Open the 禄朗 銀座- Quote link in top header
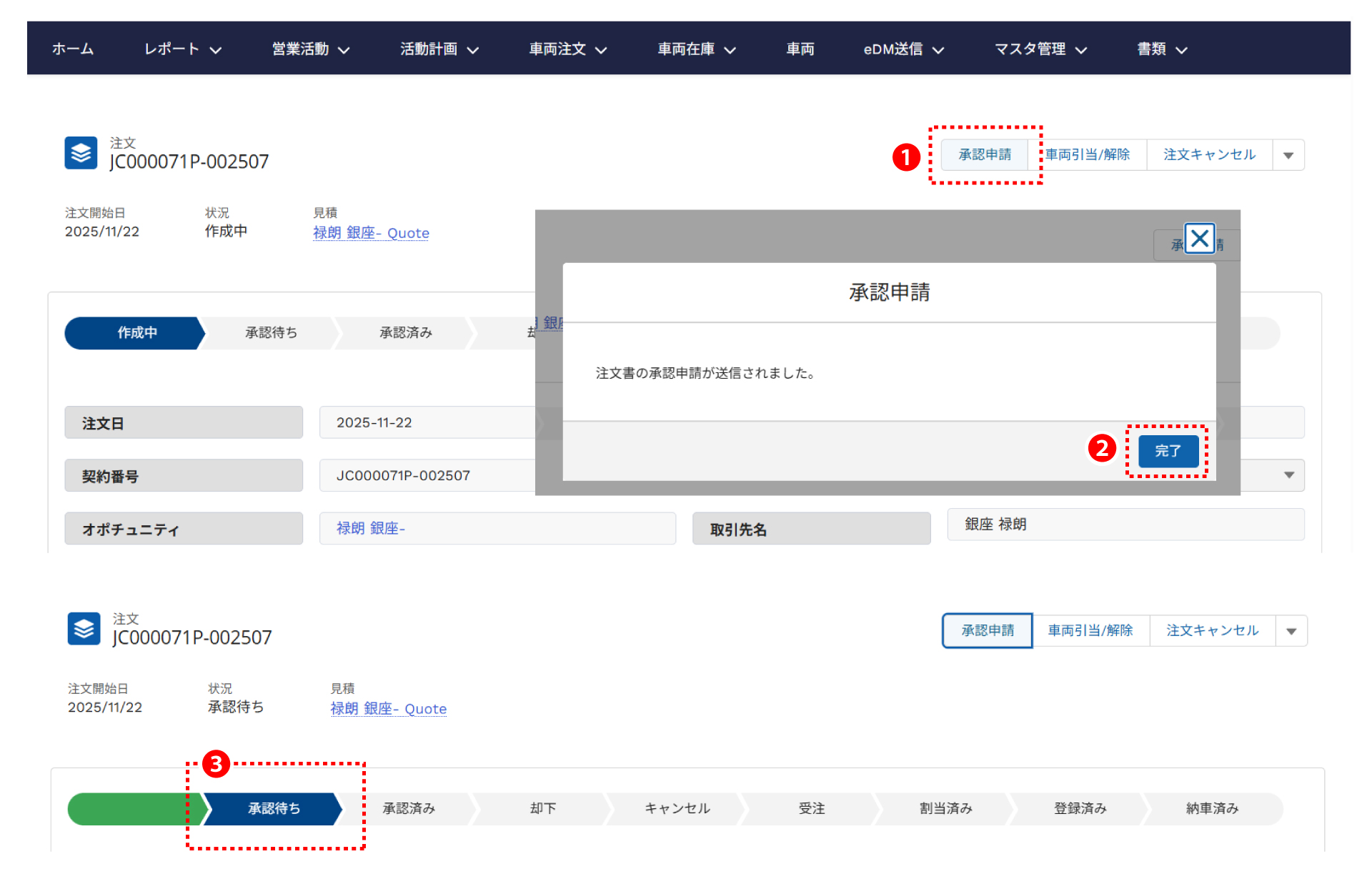Viewport: 1372px width, 879px height. (370, 233)
